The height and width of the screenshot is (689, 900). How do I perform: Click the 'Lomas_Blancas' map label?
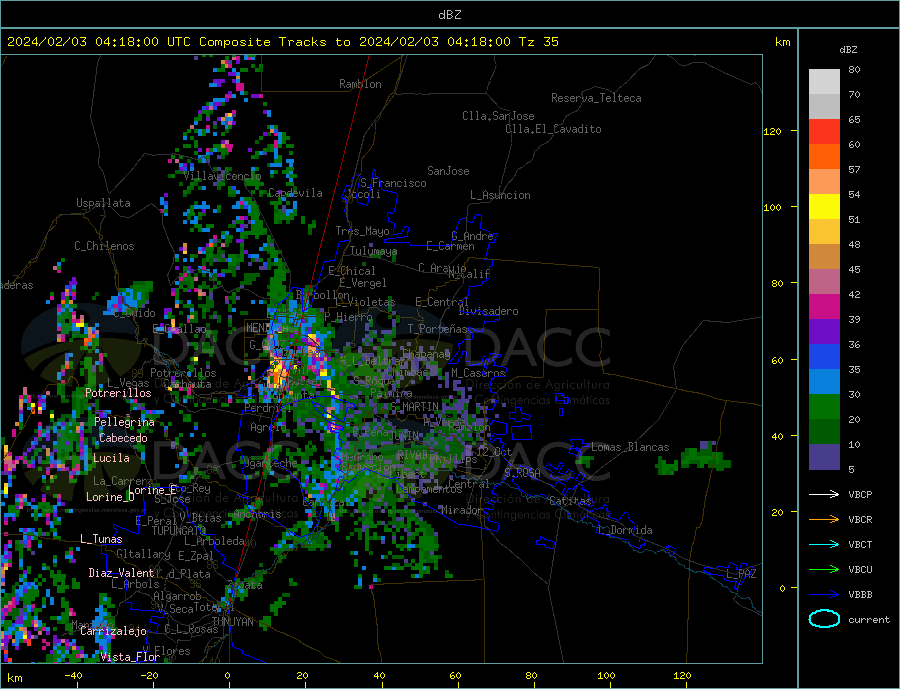[630, 447]
